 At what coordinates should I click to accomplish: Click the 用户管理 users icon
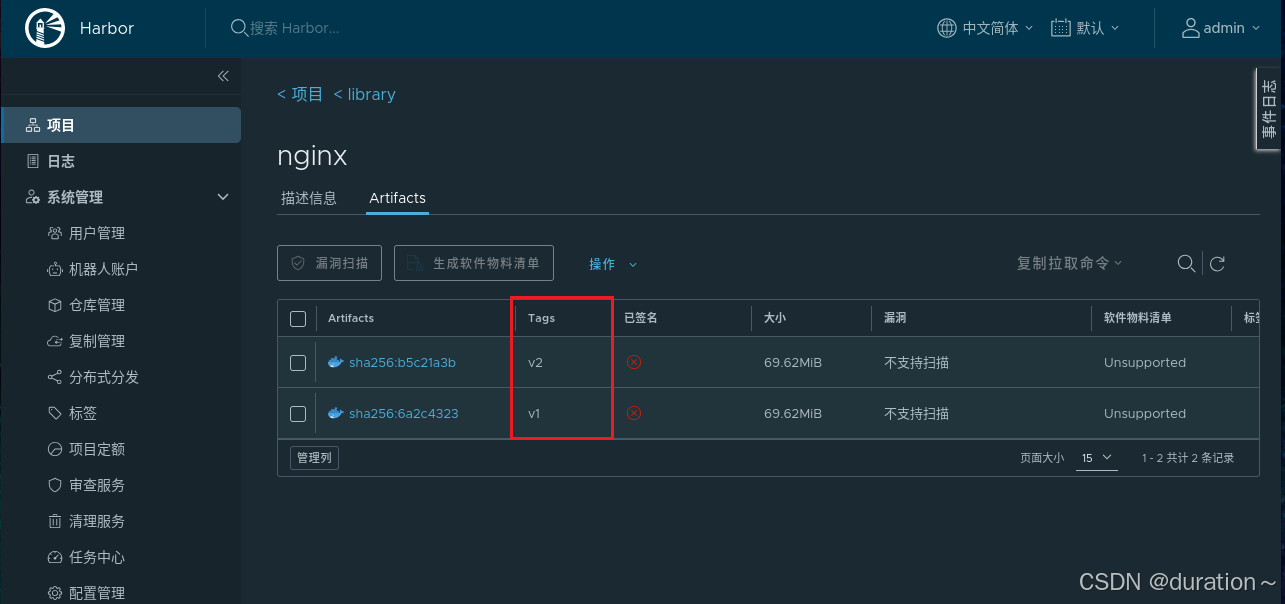click(x=55, y=233)
